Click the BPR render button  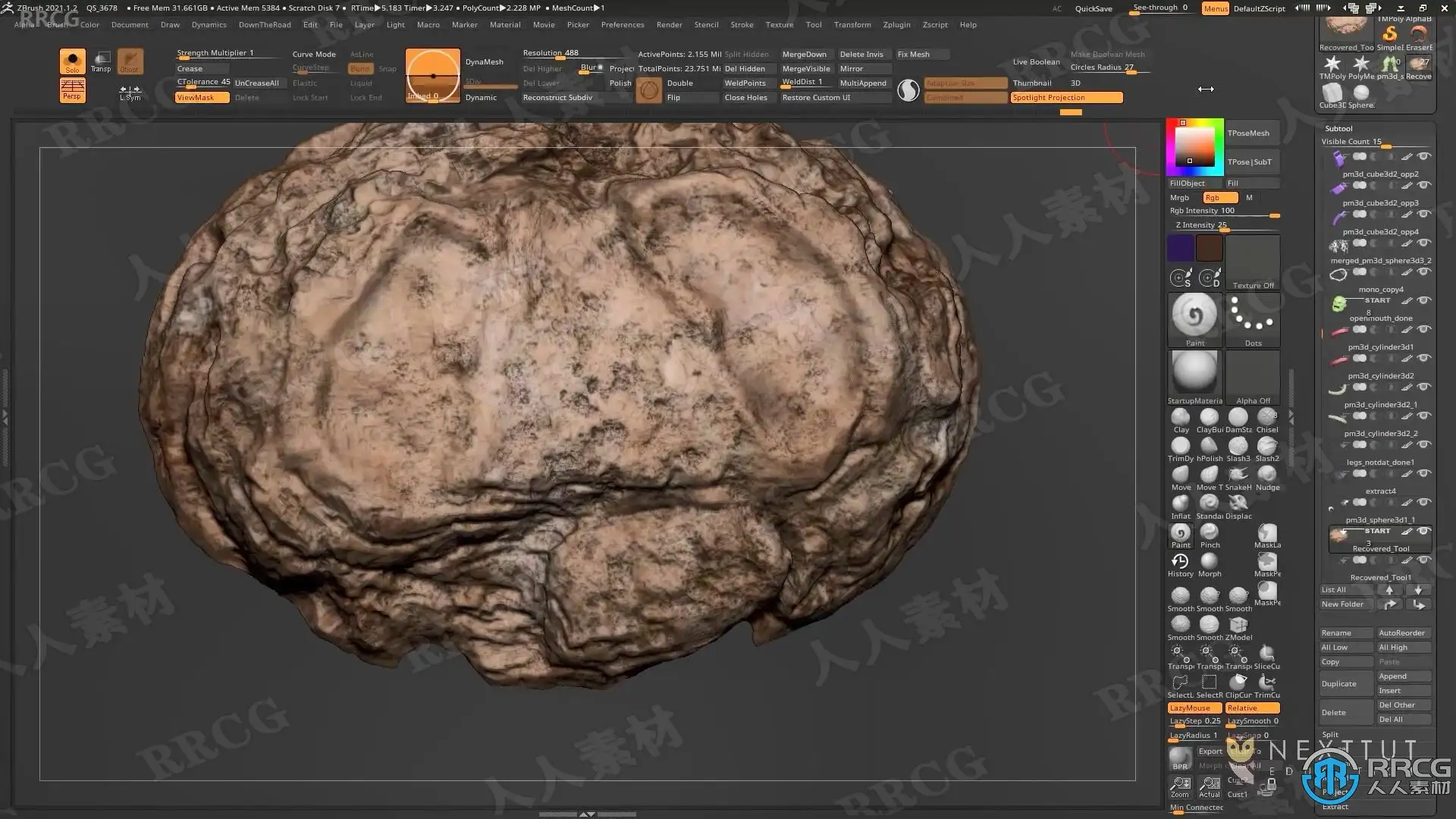pyautogui.click(x=1181, y=758)
